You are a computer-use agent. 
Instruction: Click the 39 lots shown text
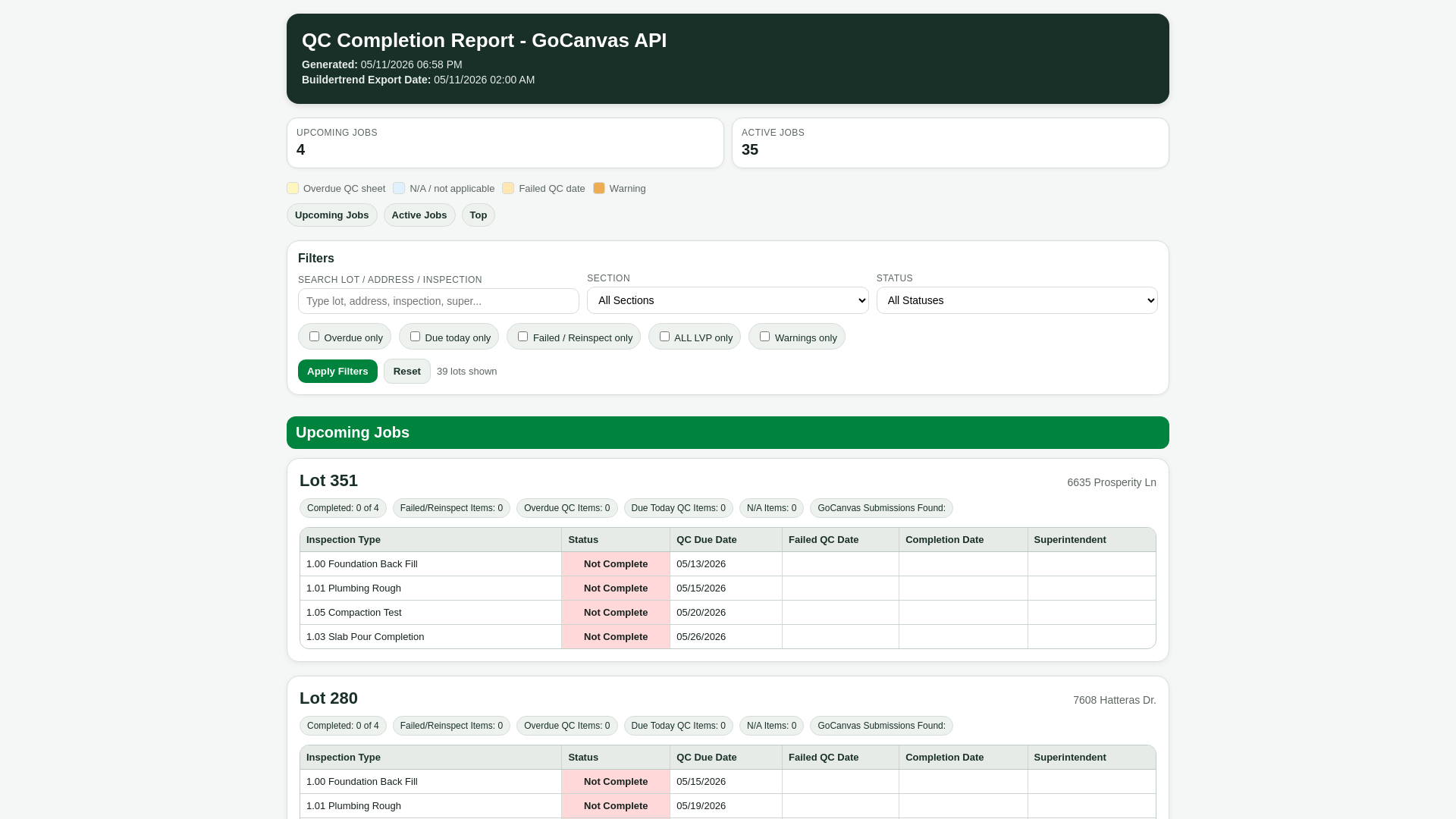click(x=467, y=372)
